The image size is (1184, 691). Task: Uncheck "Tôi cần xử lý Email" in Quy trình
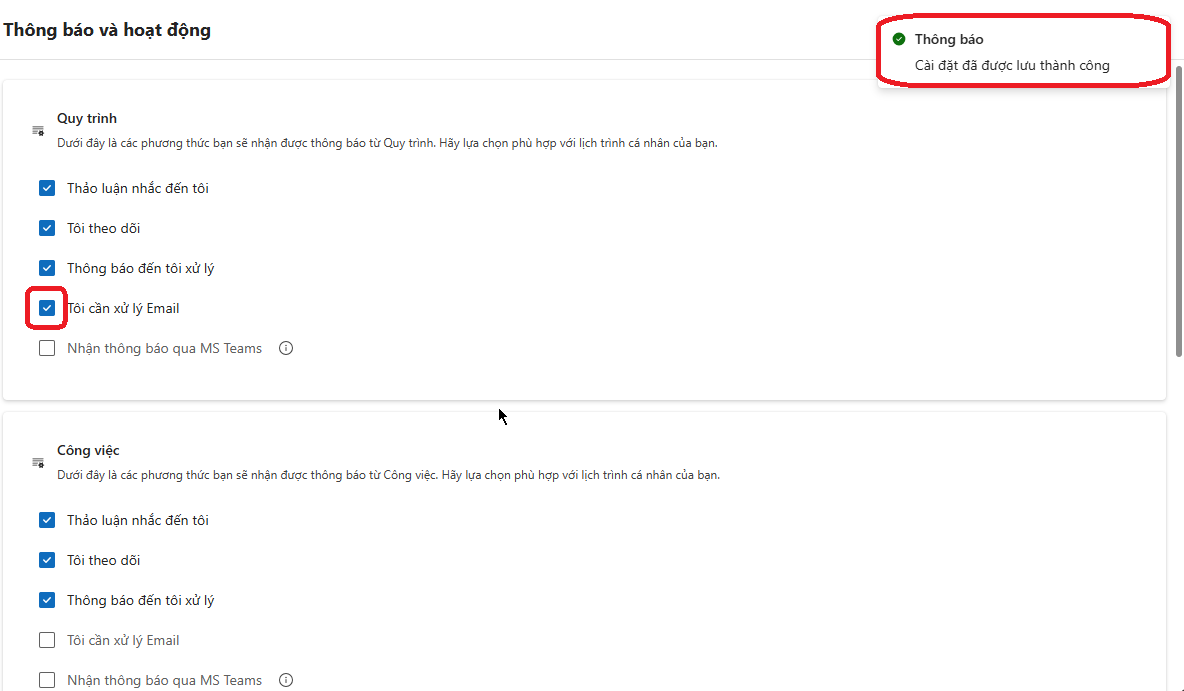47,308
